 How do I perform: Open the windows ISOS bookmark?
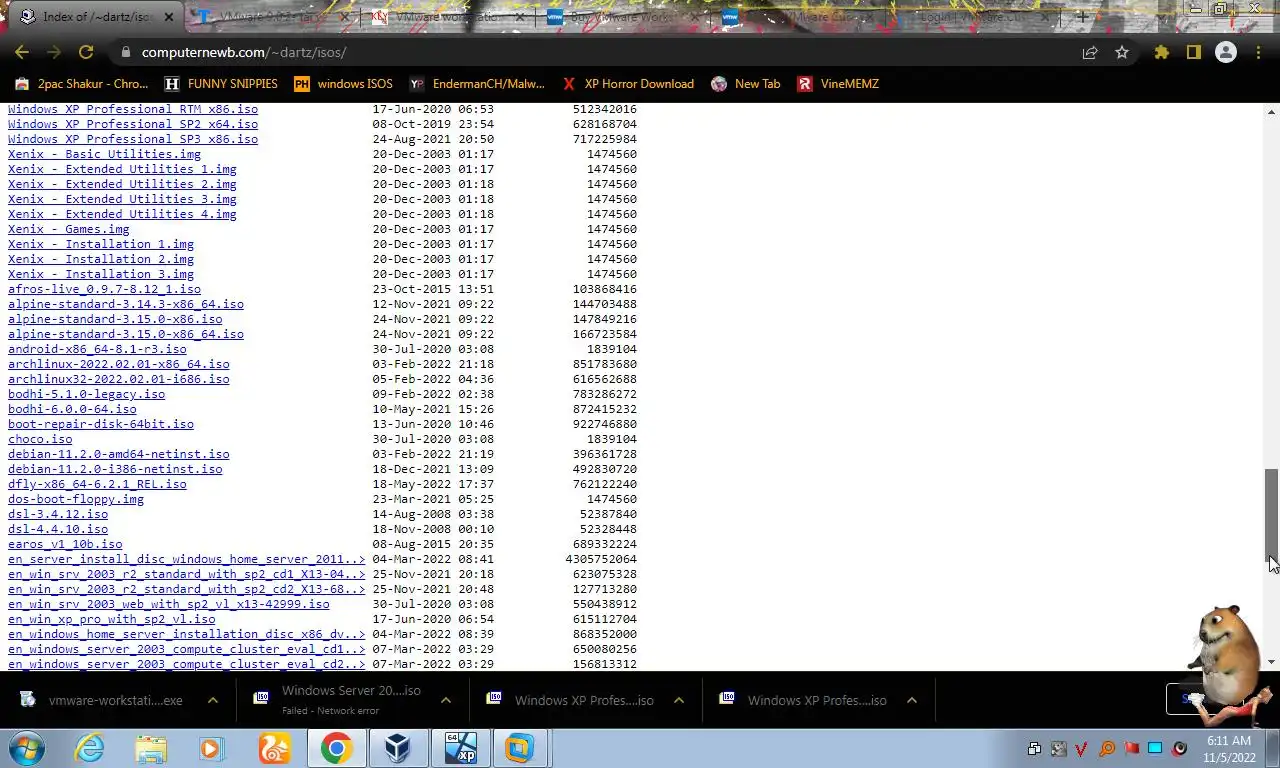[x=343, y=84]
